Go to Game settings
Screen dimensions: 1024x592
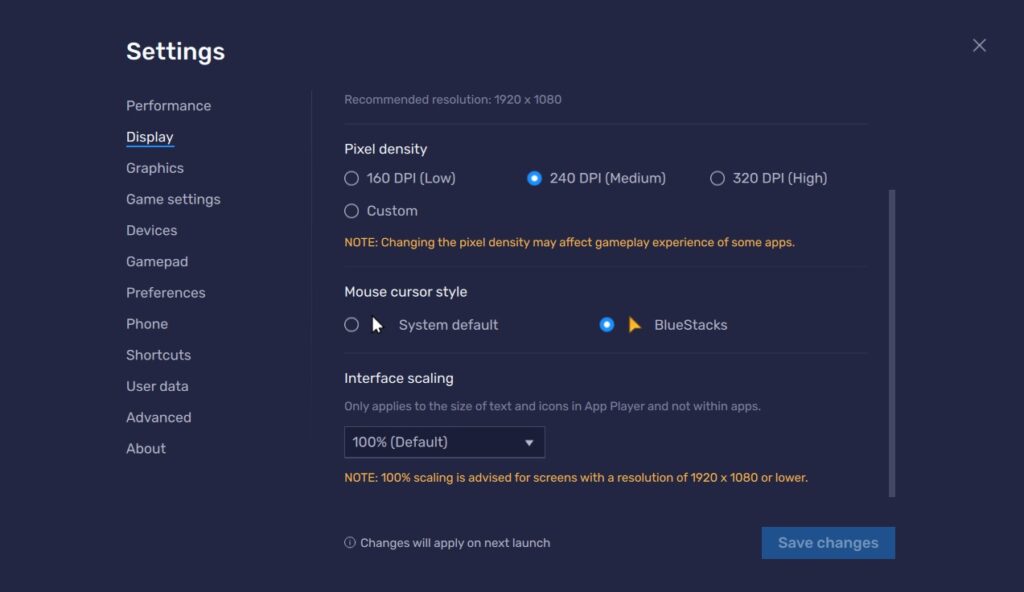(172, 199)
